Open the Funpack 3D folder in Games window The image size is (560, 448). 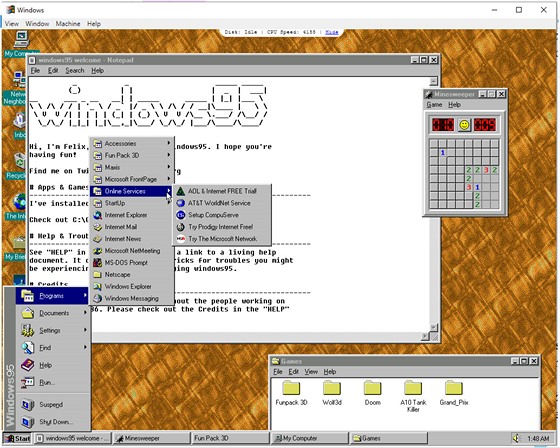tap(291, 393)
